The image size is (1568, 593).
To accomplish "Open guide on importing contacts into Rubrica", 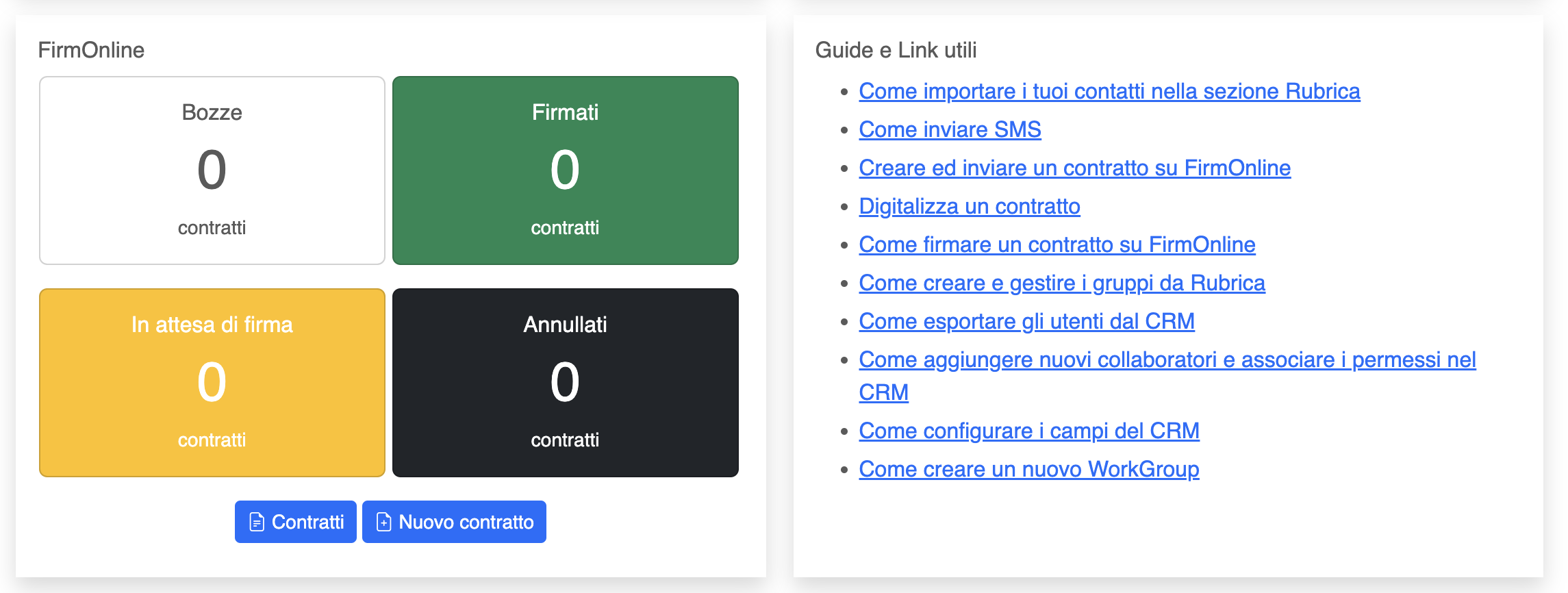I will point(1109,91).
